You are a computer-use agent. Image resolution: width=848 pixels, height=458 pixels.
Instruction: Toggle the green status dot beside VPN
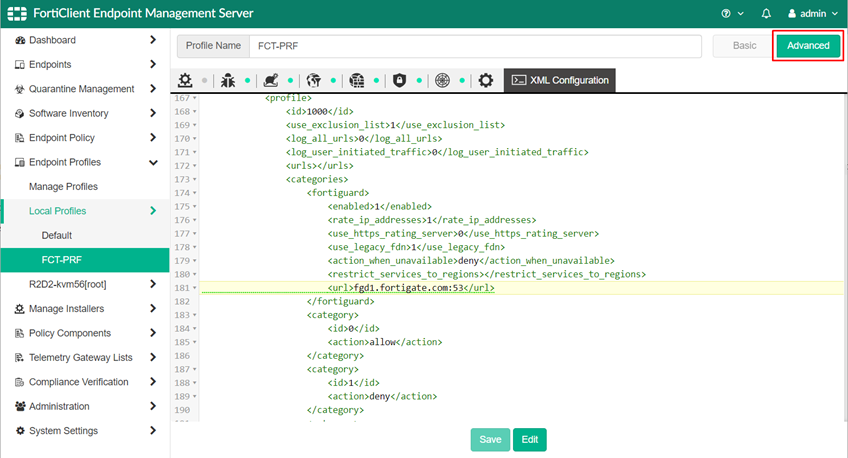click(x=418, y=80)
